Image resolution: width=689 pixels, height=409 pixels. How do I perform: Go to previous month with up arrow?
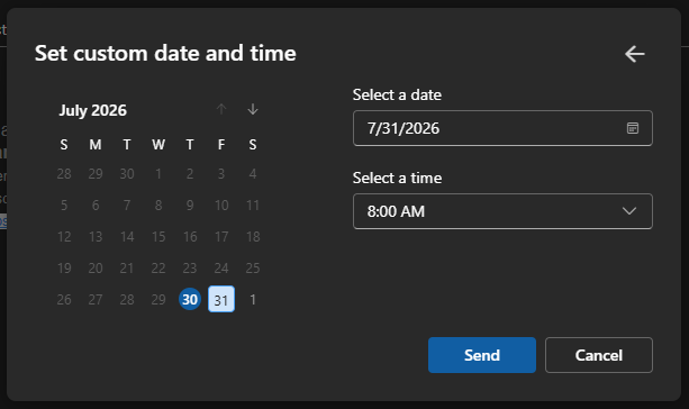pos(221,109)
